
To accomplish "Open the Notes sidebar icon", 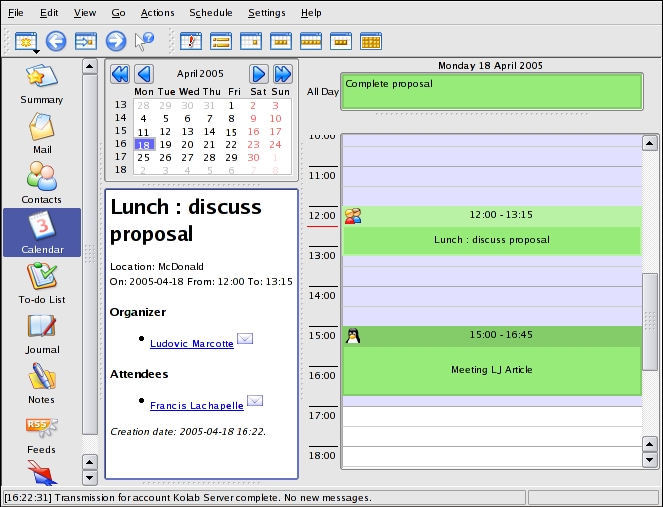I will (42, 383).
